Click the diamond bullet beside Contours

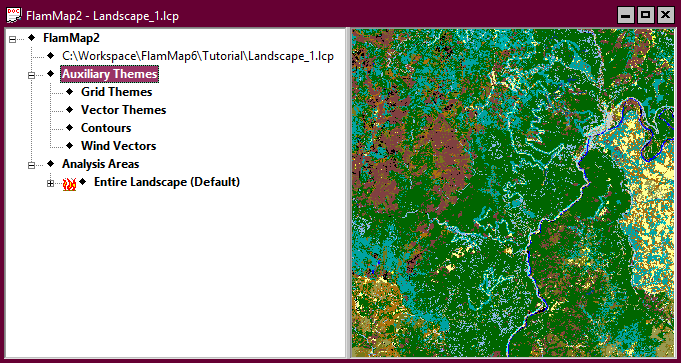tap(69, 128)
